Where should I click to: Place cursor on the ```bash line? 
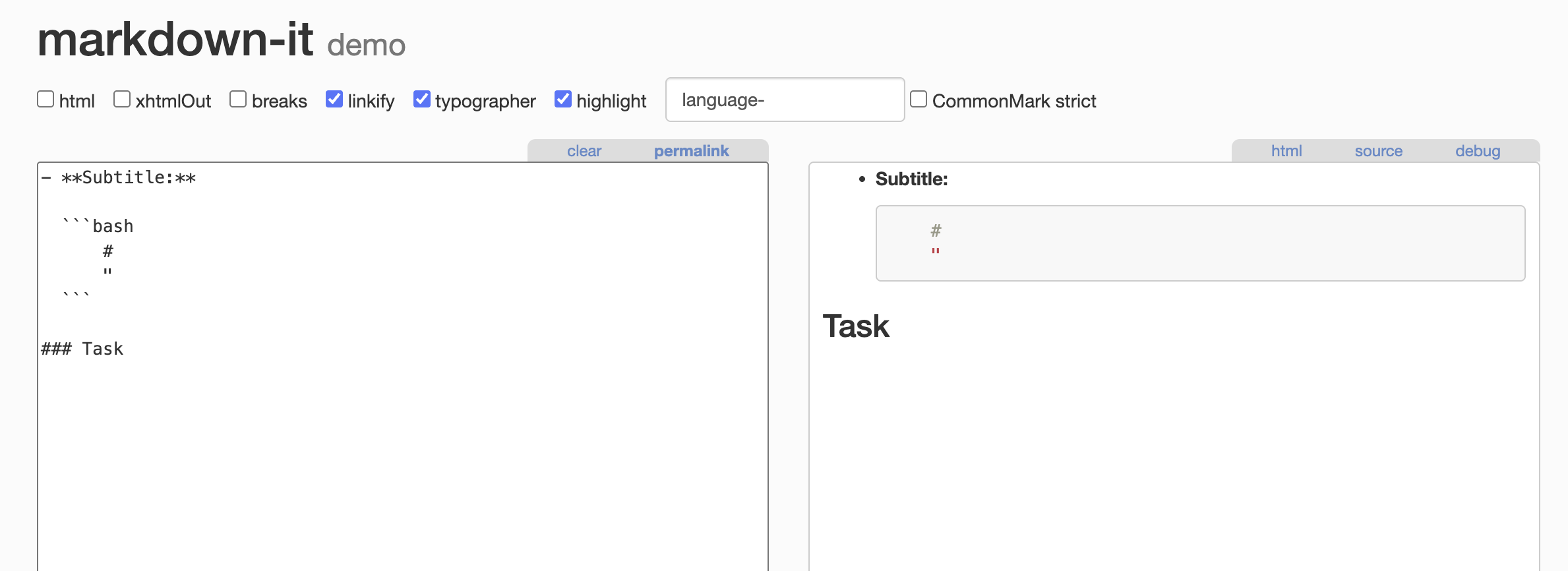(99, 226)
